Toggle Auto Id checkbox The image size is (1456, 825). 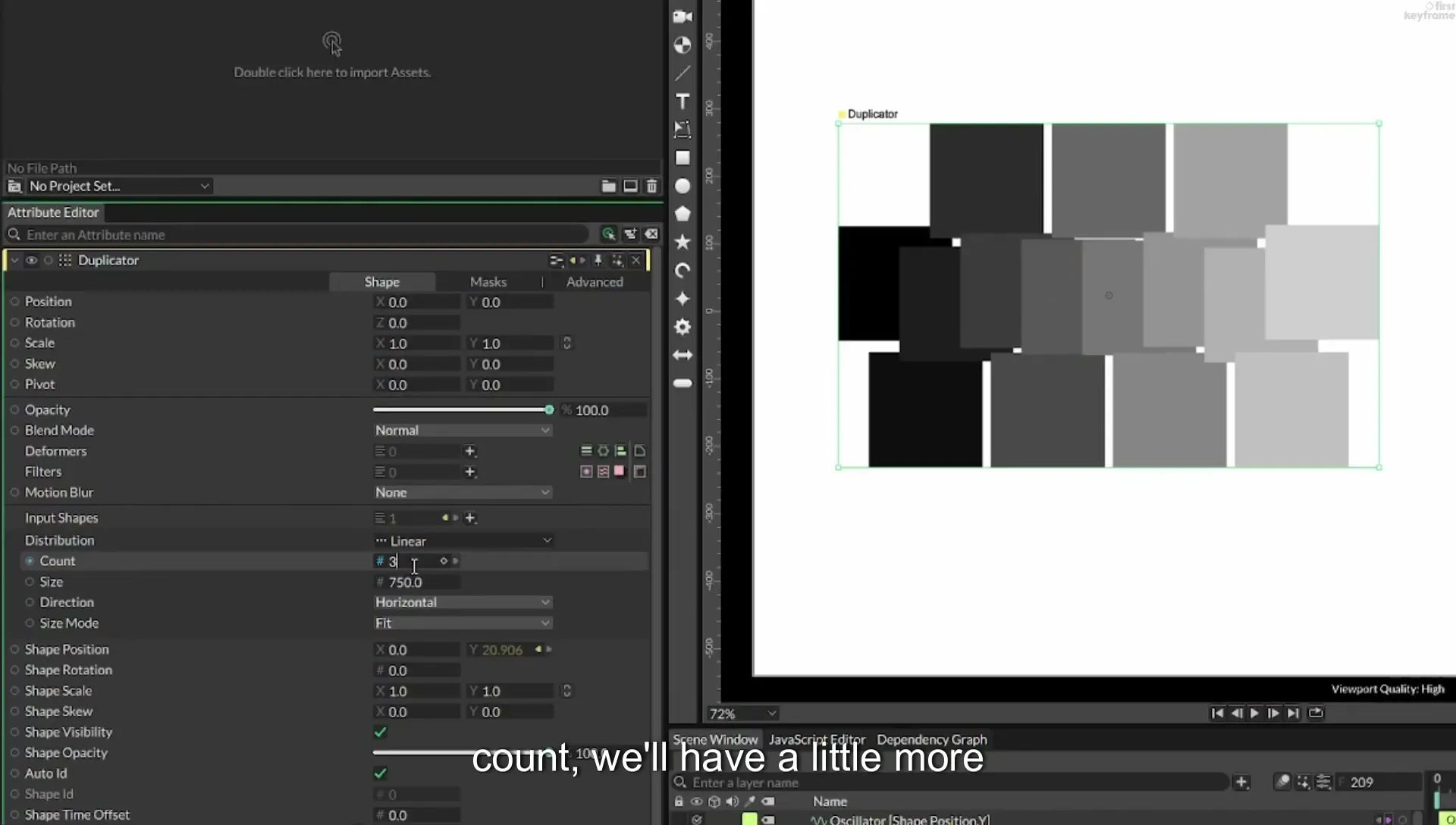(x=381, y=773)
